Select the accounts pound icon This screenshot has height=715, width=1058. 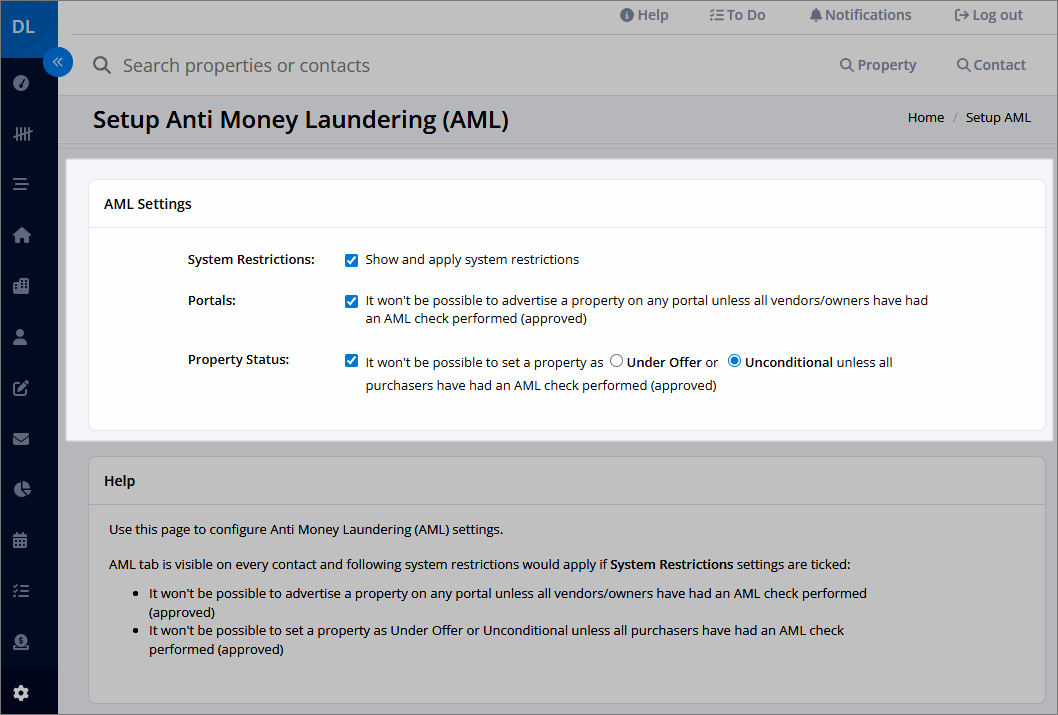point(20,642)
